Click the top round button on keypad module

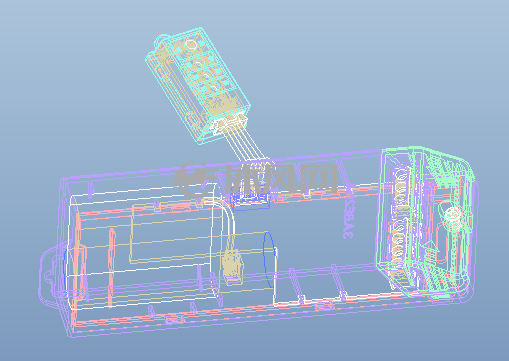pyautogui.click(x=190, y=44)
